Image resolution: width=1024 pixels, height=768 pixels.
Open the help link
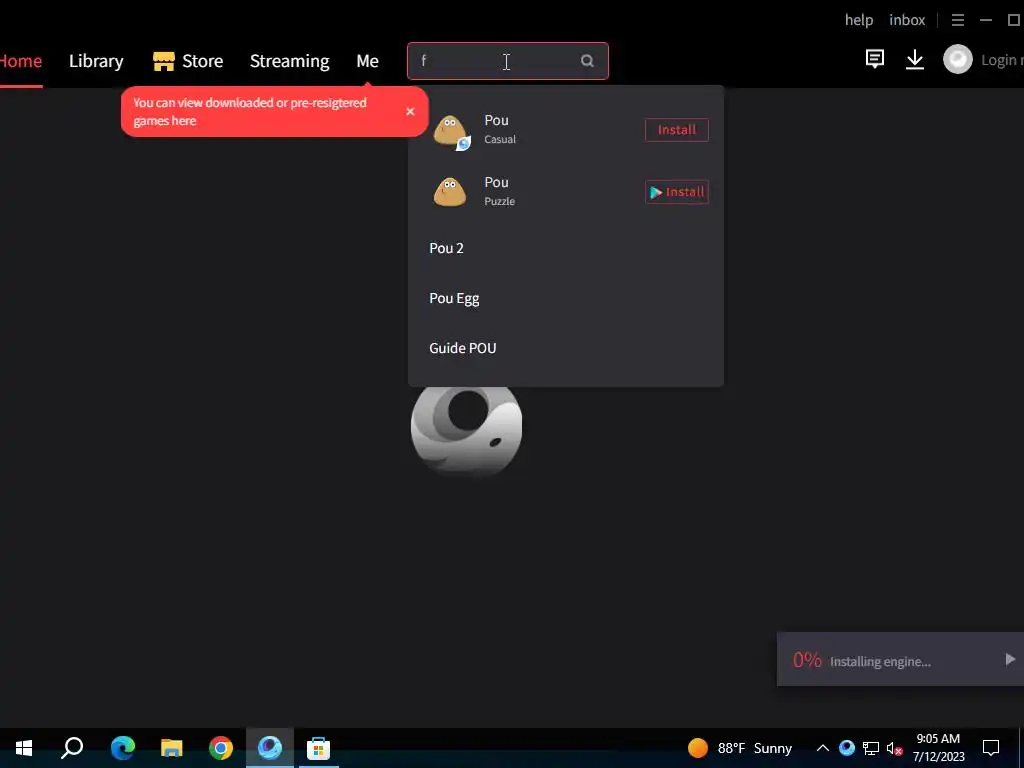tap(859, 20)
